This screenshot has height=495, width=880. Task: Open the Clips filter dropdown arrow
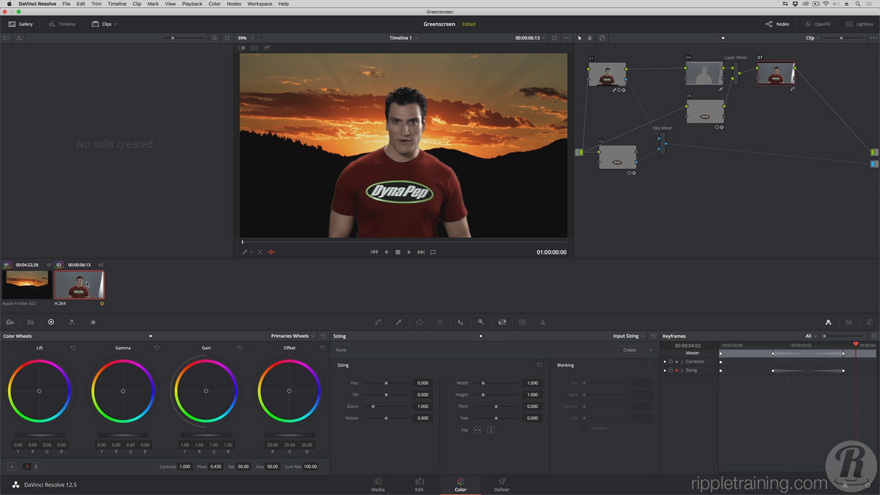(x=115, y=24)
